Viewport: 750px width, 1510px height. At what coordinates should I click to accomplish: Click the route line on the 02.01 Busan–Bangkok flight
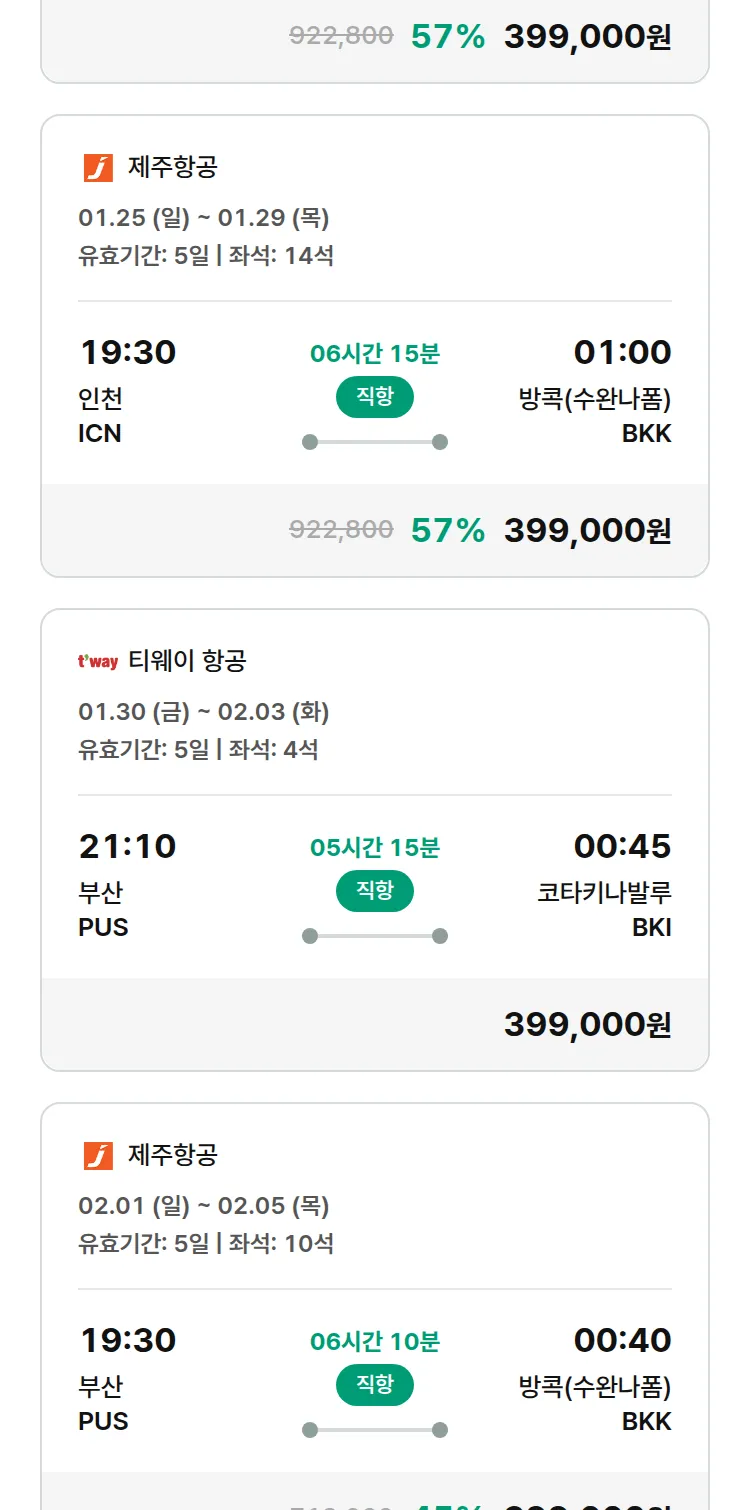click(374, 1430)
